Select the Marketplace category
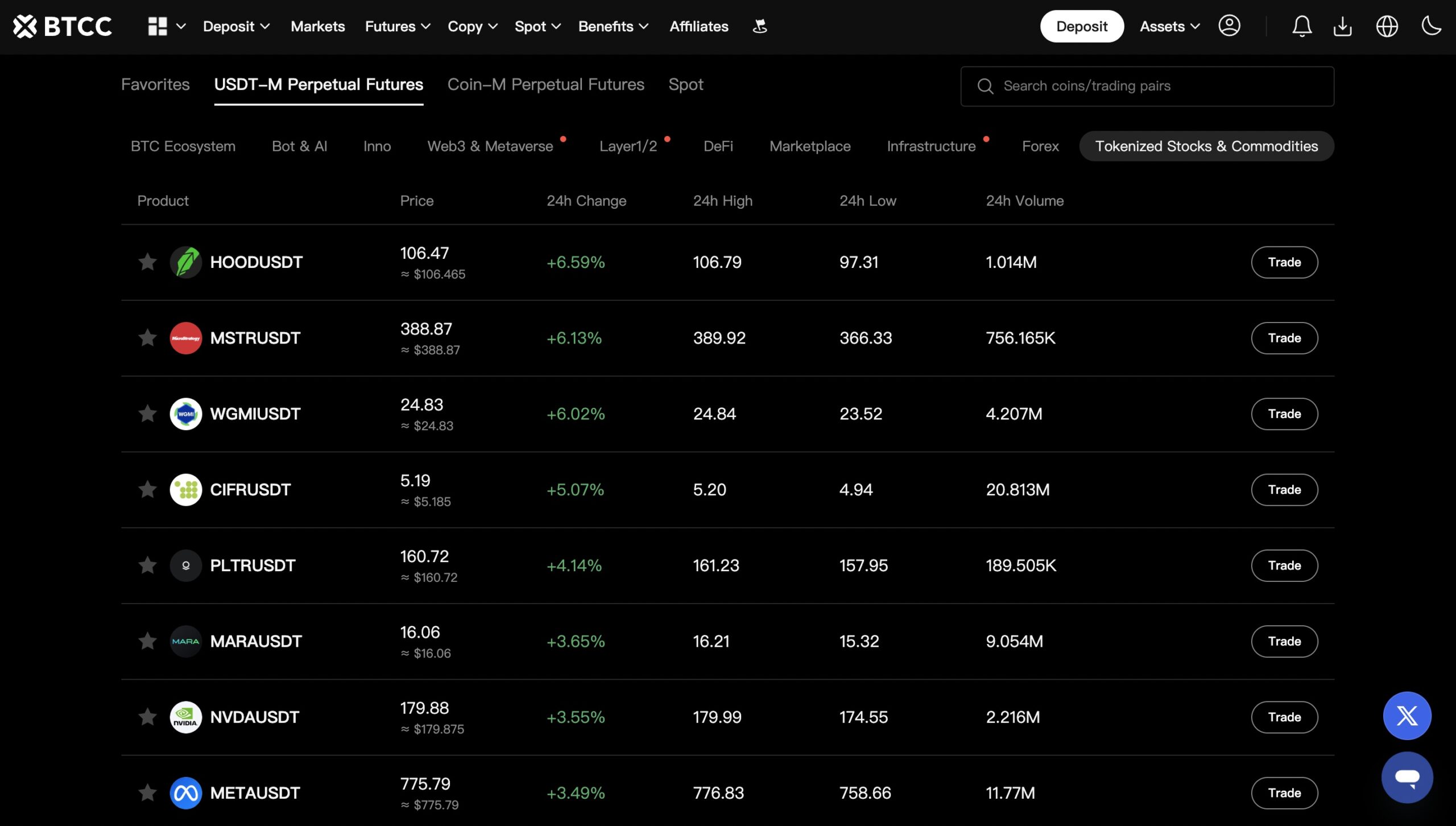 click(x=810, y=146)
